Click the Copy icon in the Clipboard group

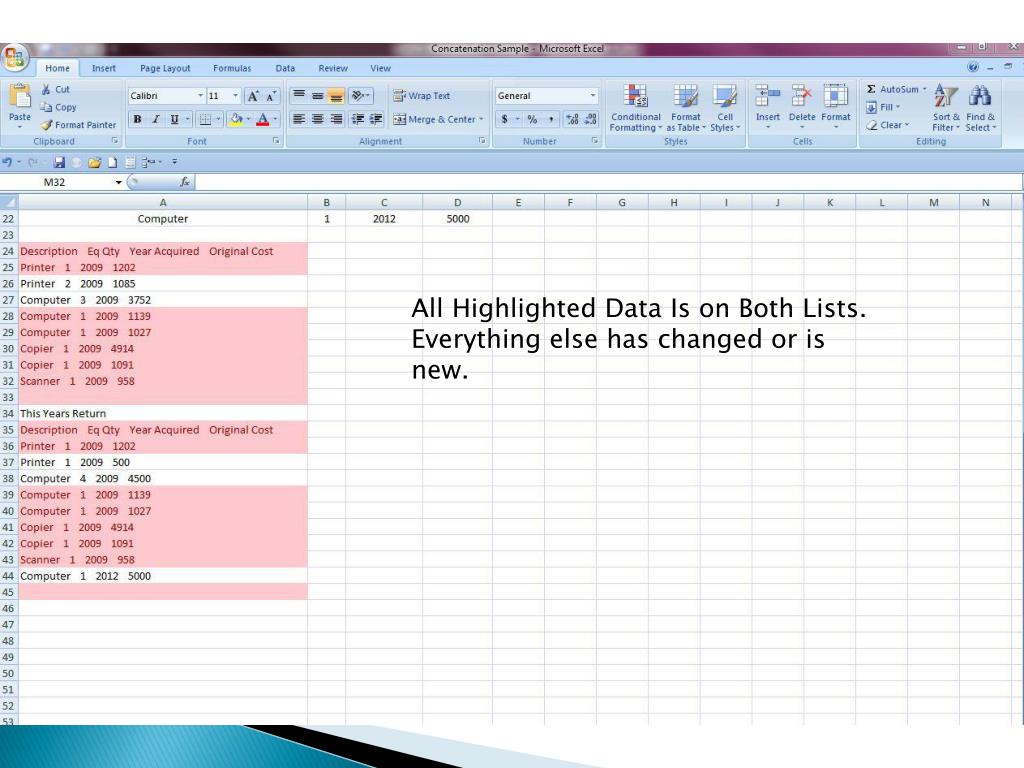46,107
